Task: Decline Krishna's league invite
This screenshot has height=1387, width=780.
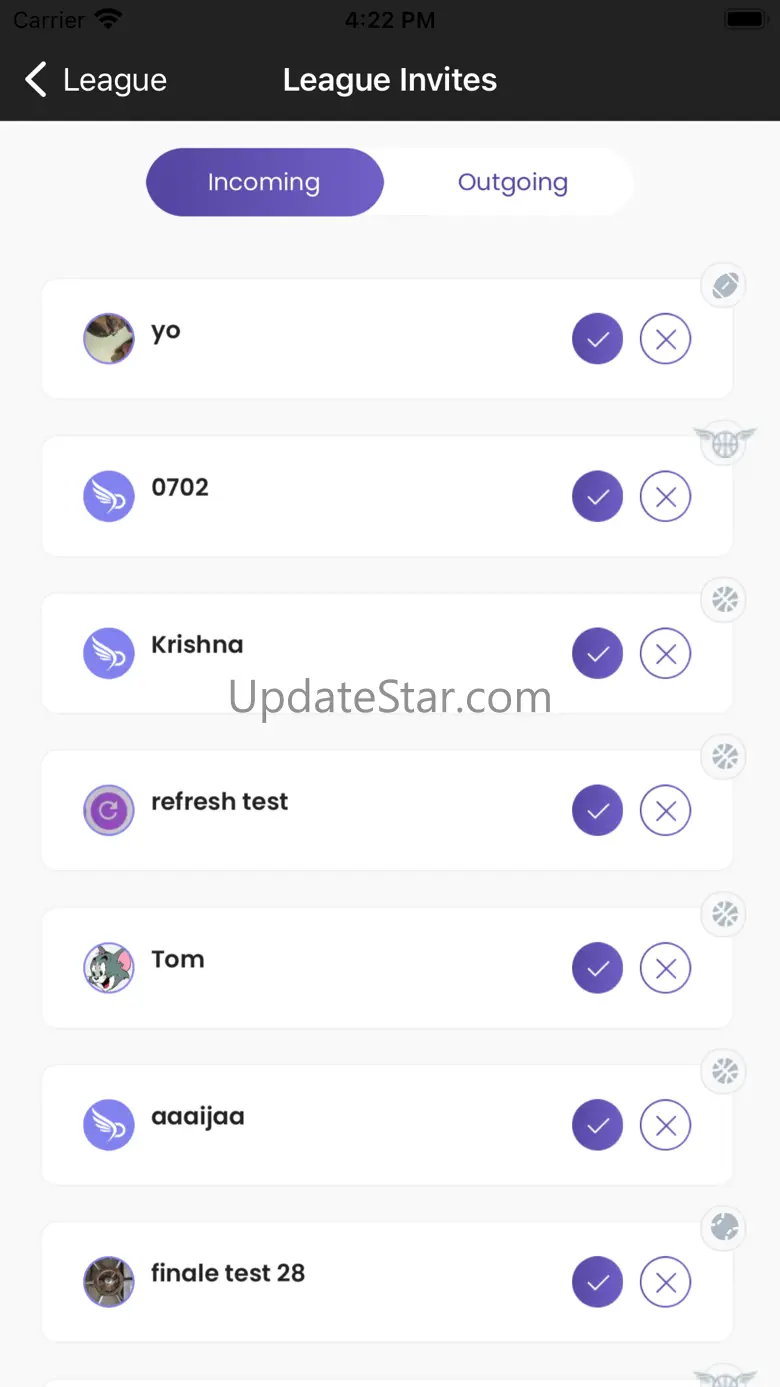Action: [665, 653]
